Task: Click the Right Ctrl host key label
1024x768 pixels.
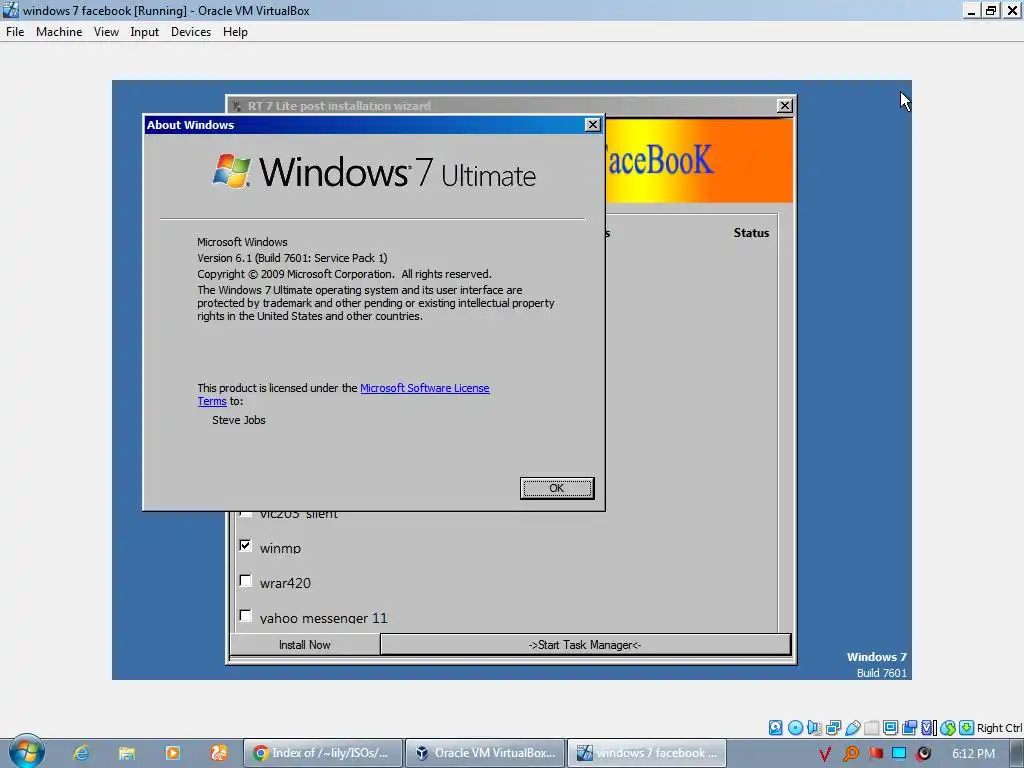Action: click(x=999, y=728)
